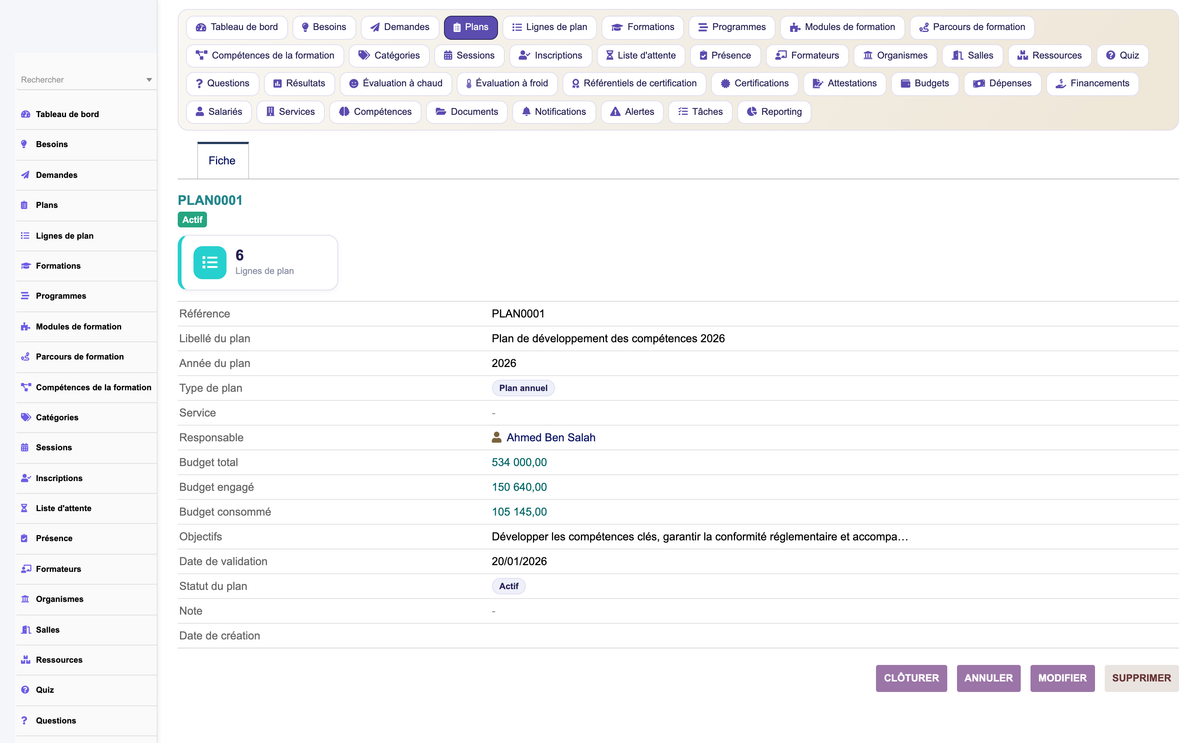Click the green Actif badge under PLAN0001

[192, 219]
